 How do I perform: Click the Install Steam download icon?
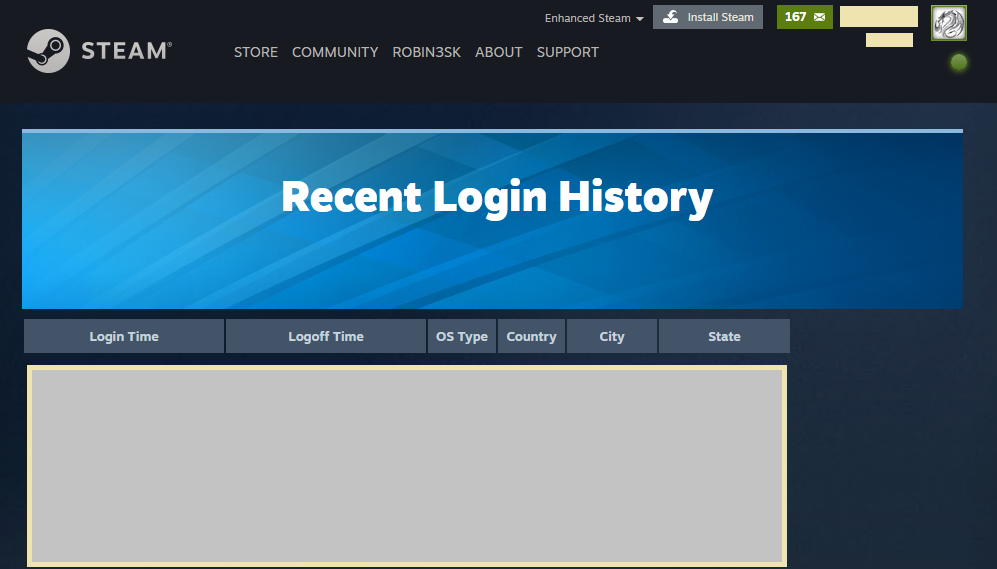[x=671, y=17]
